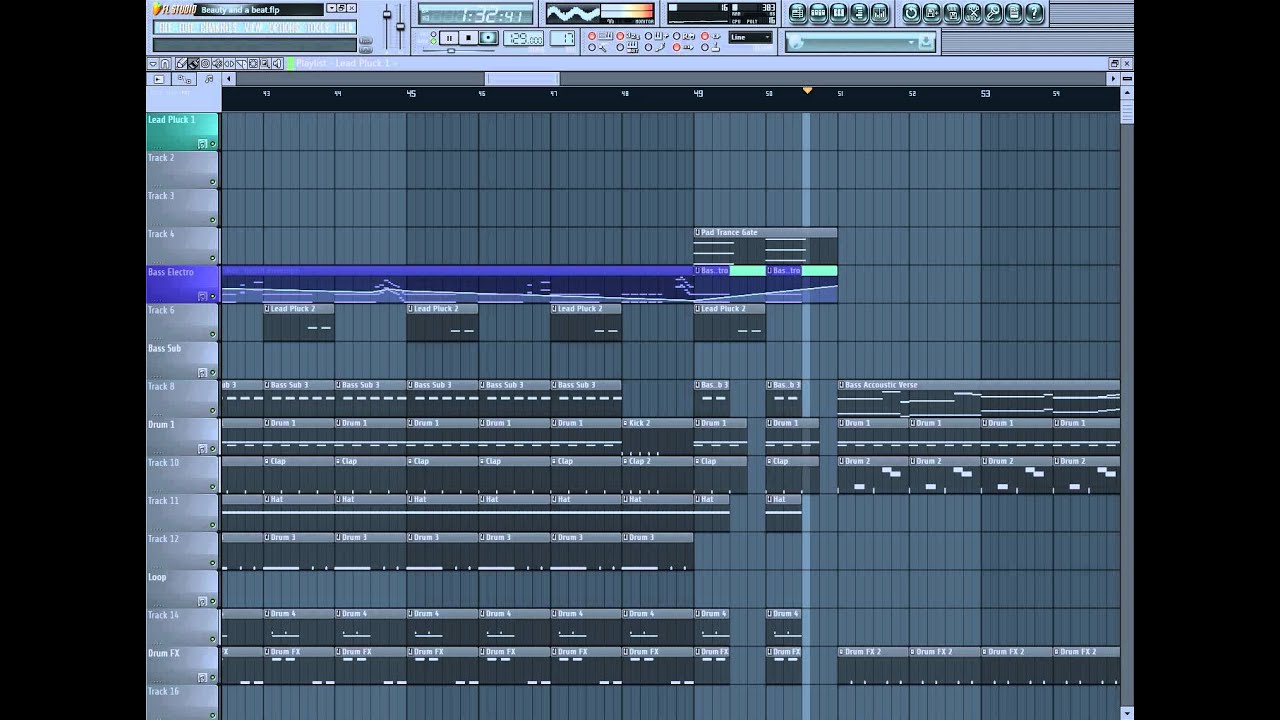Select the slice tool in playlist toolbar
The width and height of the screenshot is (1280, 720).
[x=241, y=63]
